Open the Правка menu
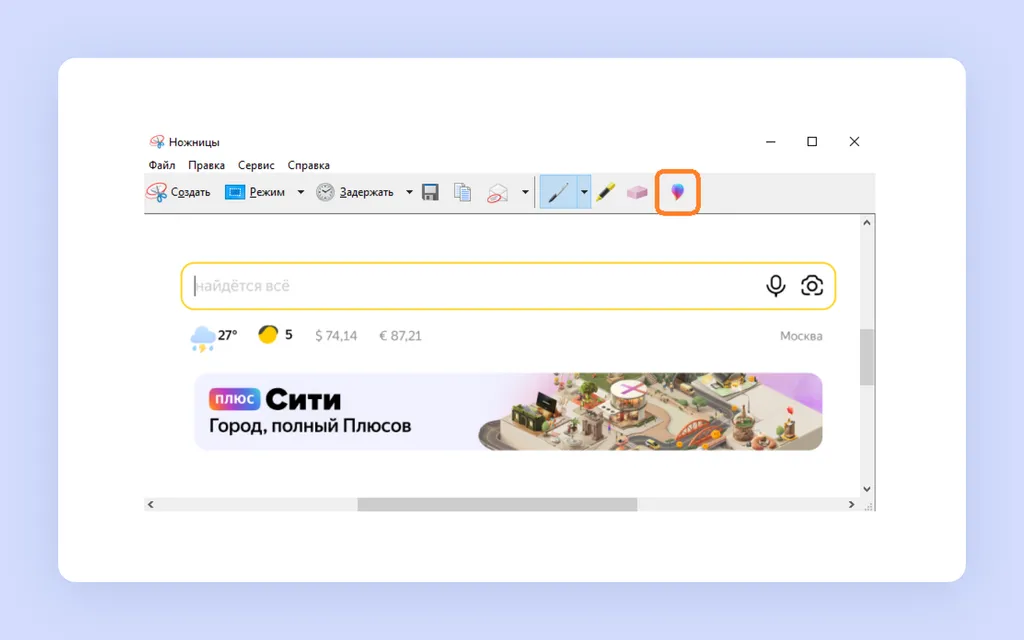The height and width of the screenshot is (640, 1024). [206, 165]
